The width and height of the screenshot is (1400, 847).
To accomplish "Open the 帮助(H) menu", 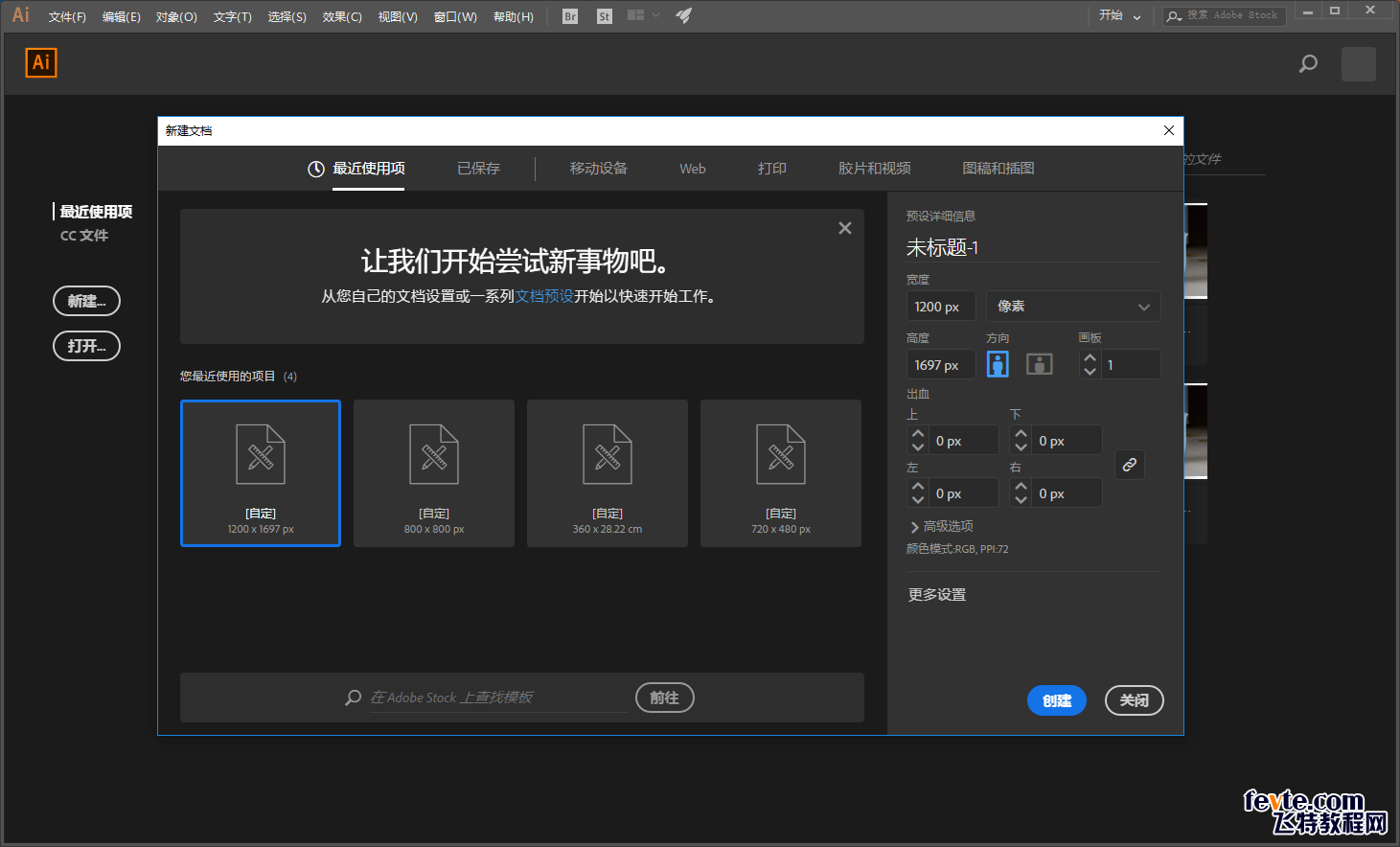I will (x=514, y=17).
